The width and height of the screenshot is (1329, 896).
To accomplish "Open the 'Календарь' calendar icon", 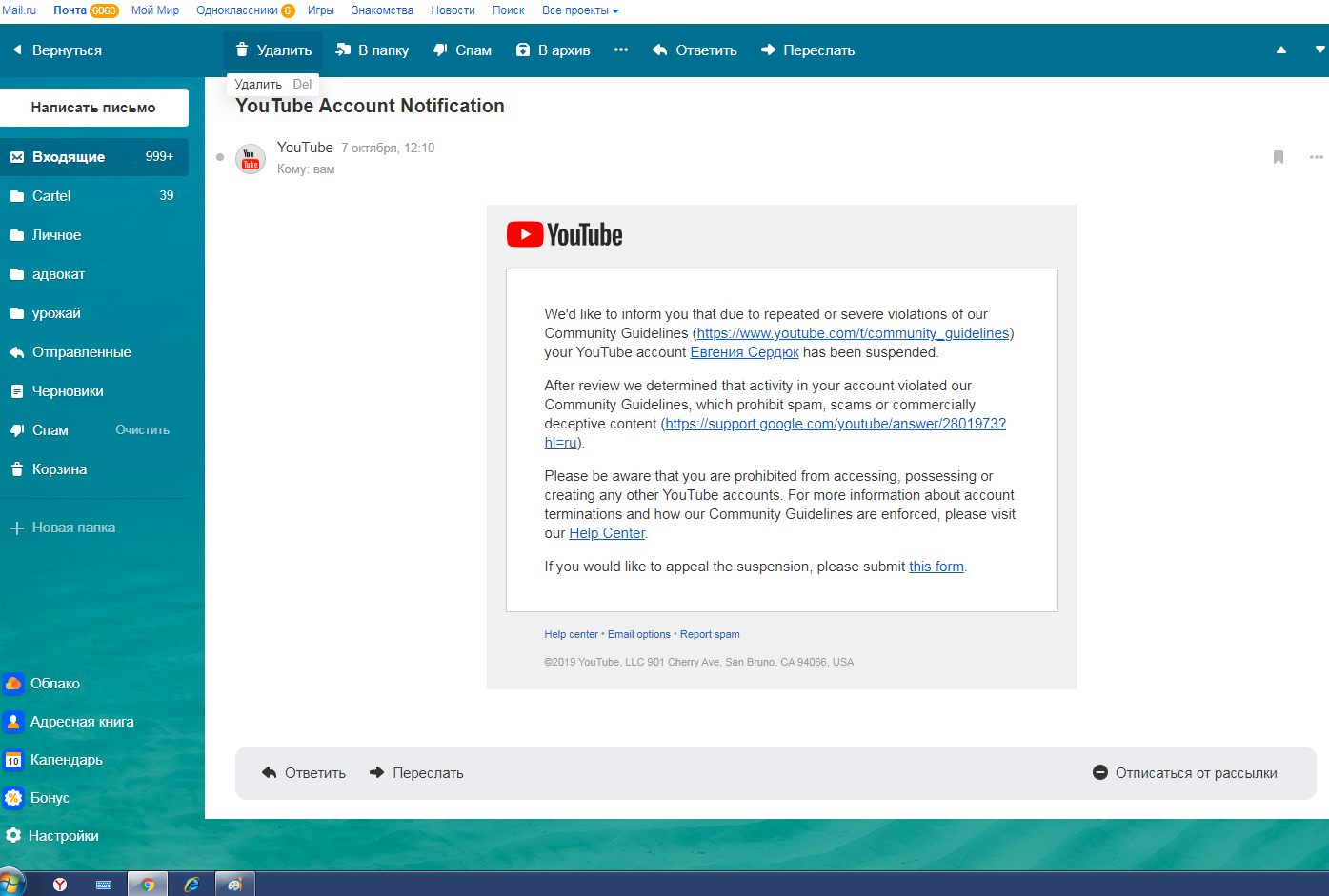I will click(x=13, y=760).
